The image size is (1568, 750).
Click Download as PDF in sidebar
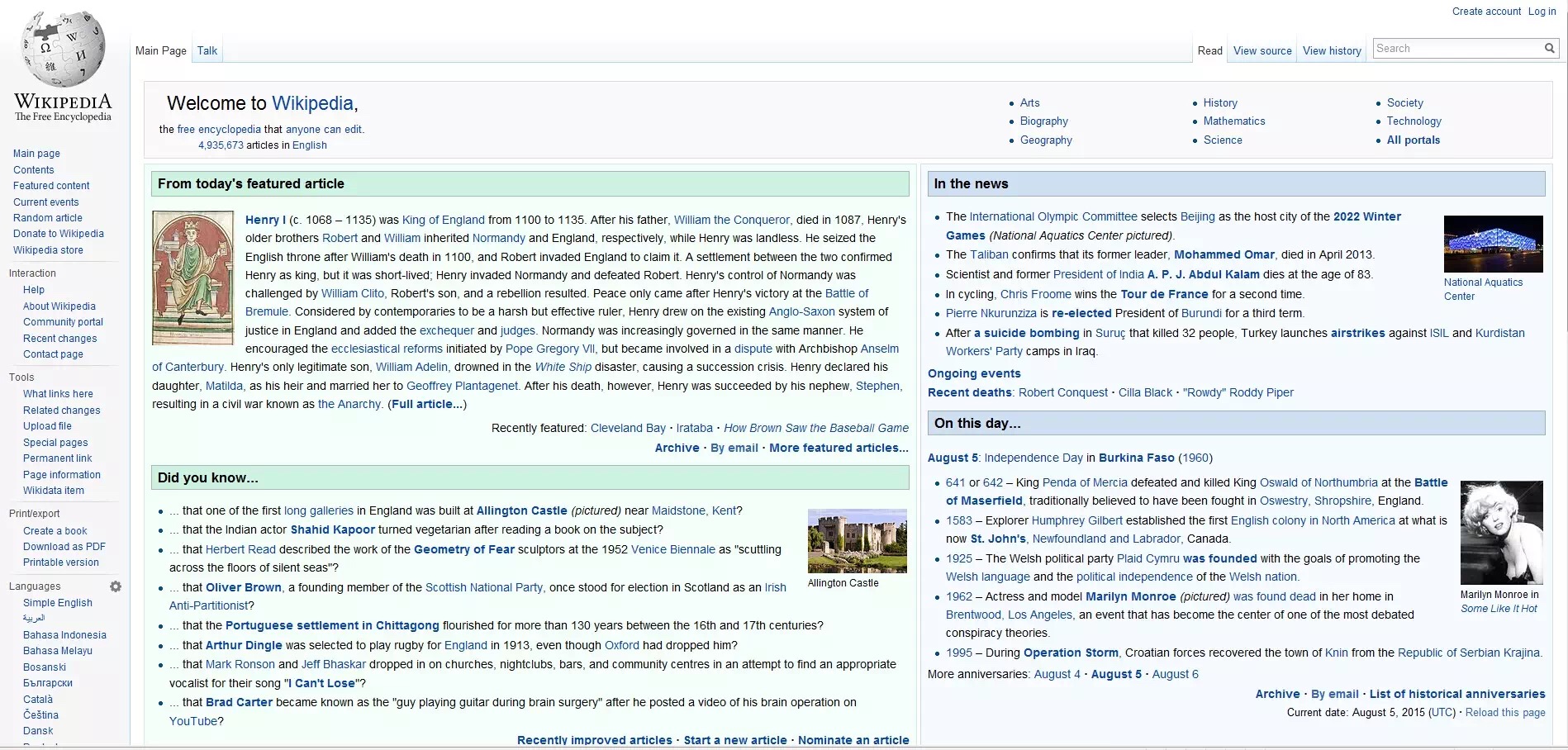tap(64, 547)
